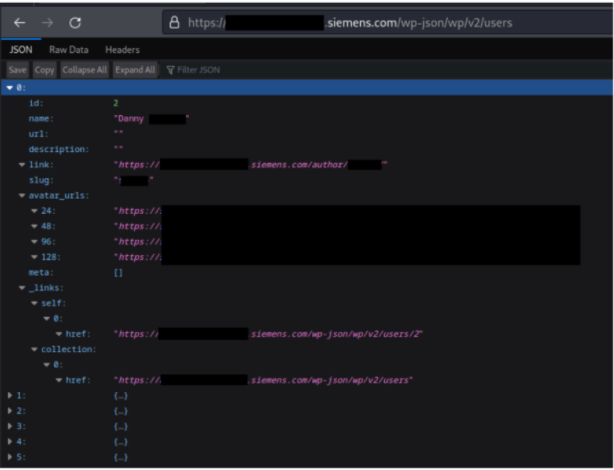This screenshot has height=470, width=614.
Task: Open the collection href users link
Action: pos(263,380)
